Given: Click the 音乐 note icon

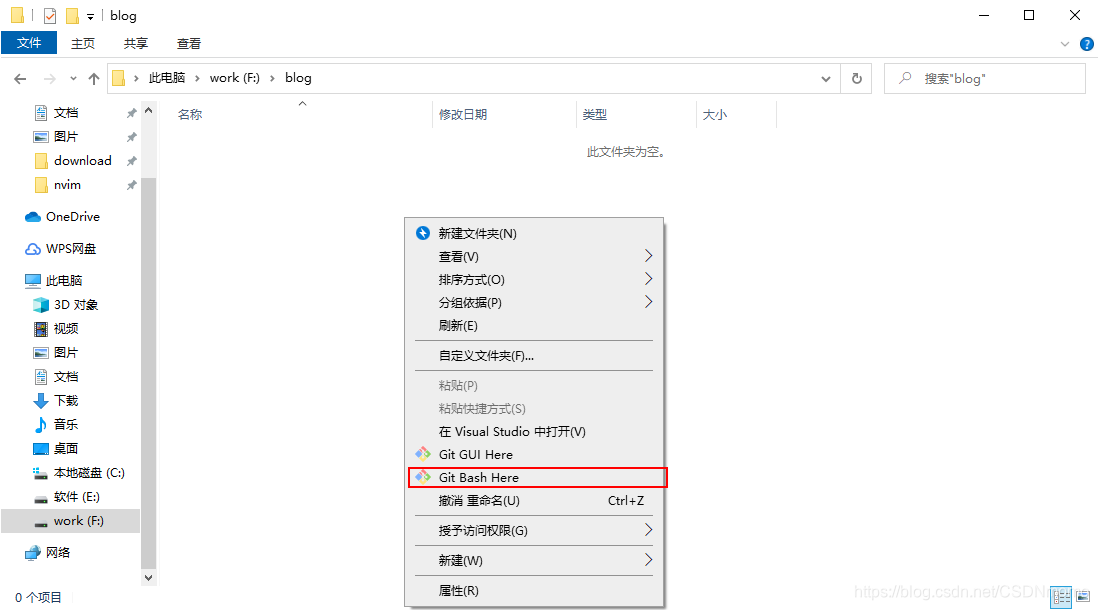Looking at the screenshot, I should [x=41, y=425].
